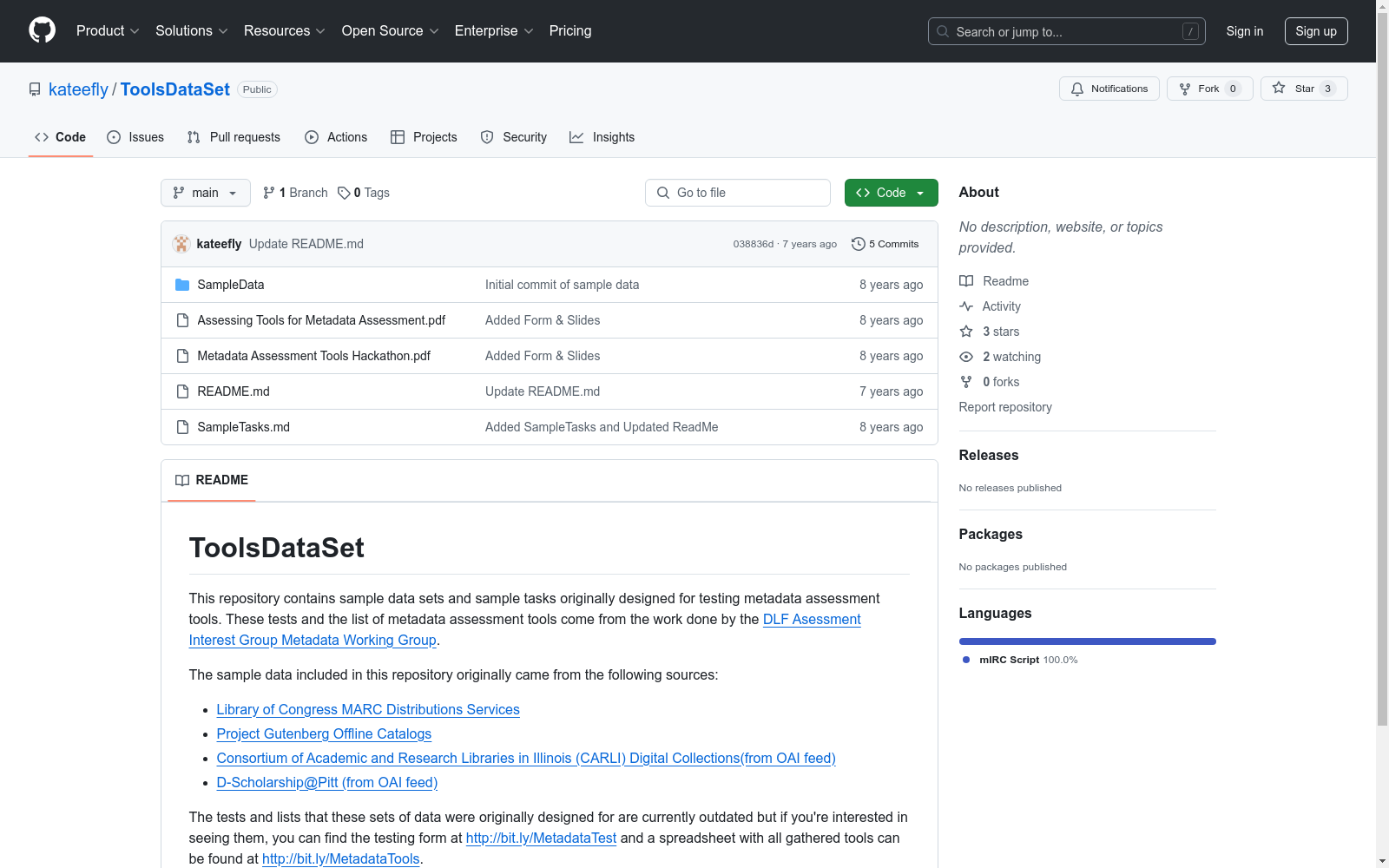1389x868 pixels.
Task: Select the README tab
Action: pos(212,480)
